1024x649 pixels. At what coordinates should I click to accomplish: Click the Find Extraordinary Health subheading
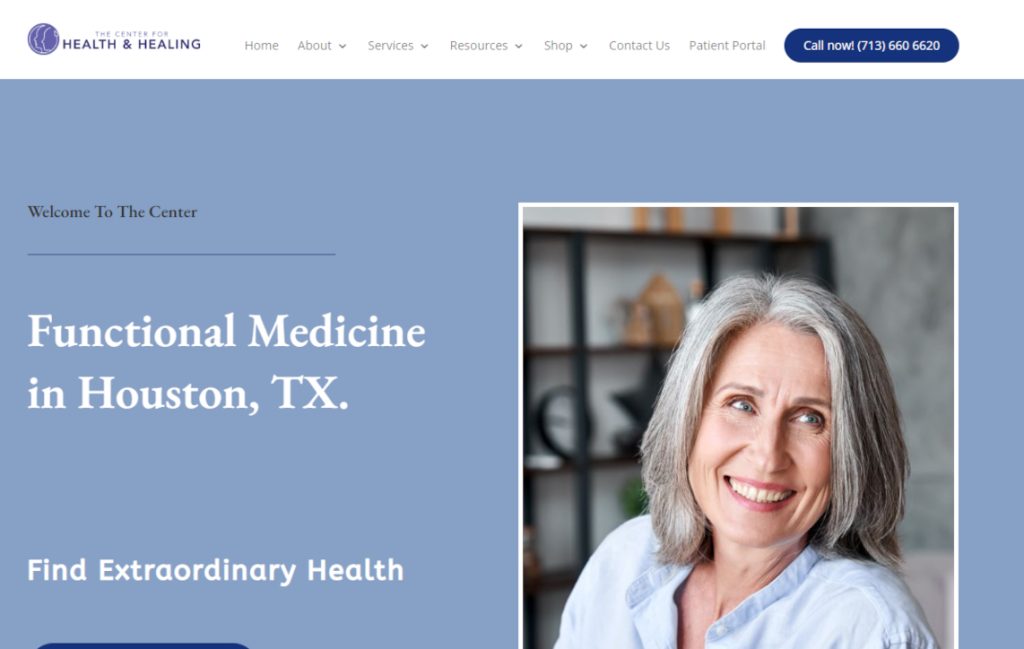pyautogui.click(x=216, y=571)
